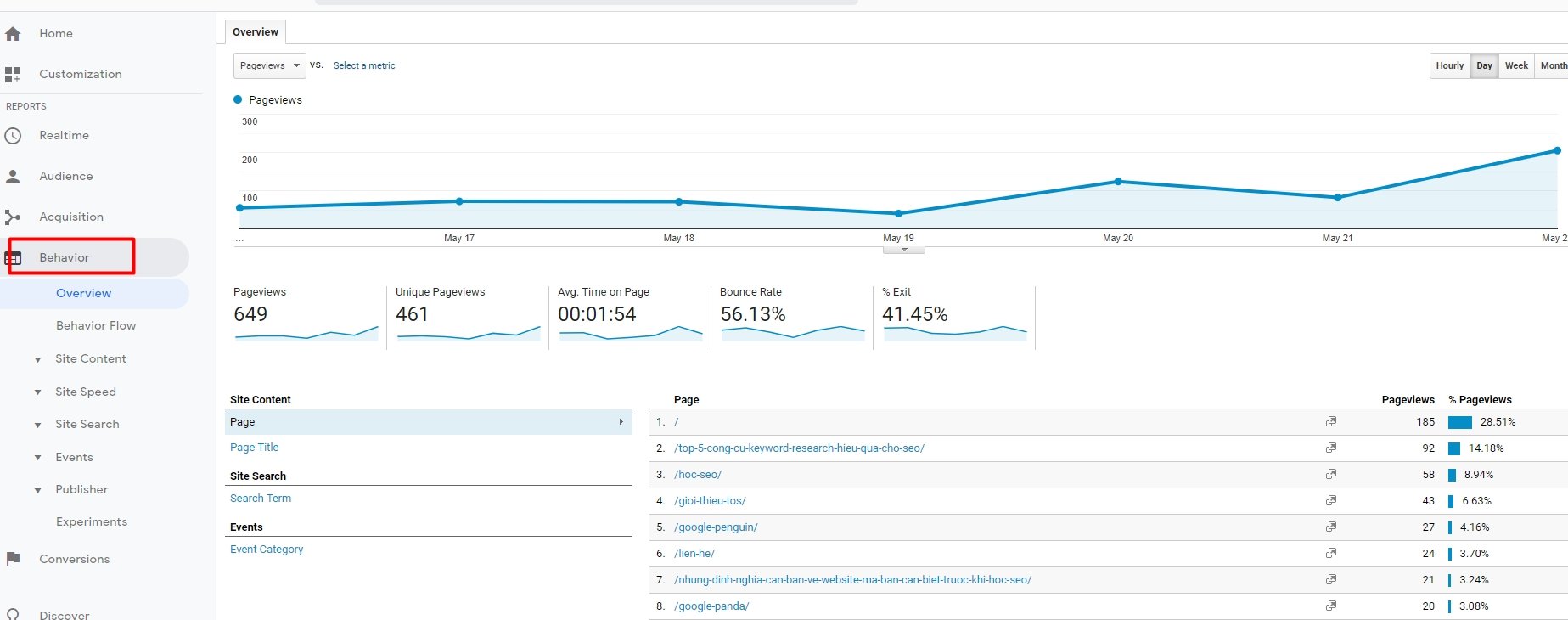Open the Pageviews metric dropdown

[x=269, y=65]
